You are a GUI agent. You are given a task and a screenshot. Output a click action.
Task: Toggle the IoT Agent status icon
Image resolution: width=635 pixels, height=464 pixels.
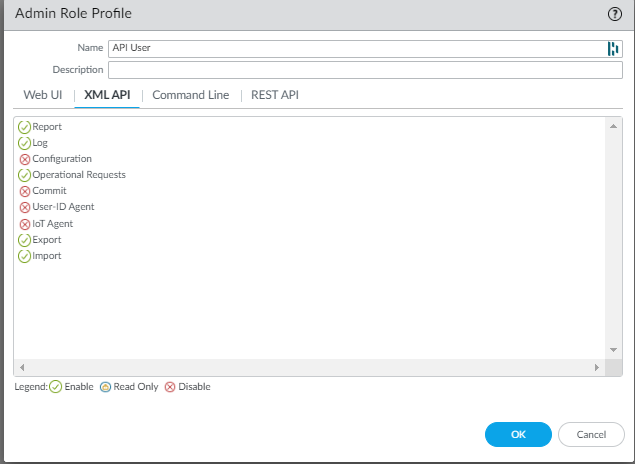click(x=25, y=224)
